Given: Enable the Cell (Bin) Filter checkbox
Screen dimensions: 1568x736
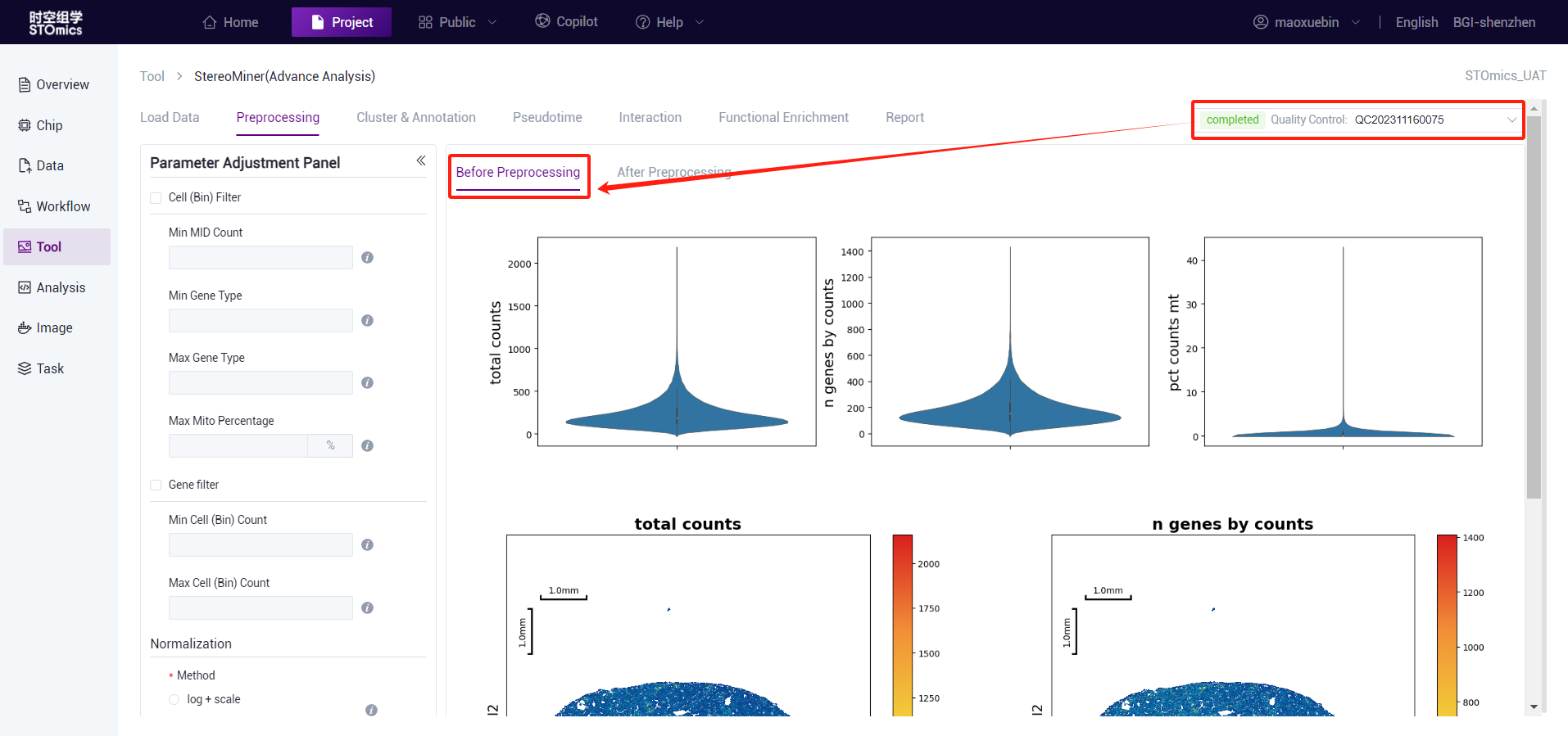Looking at the screenshot, I should (156, 198).
